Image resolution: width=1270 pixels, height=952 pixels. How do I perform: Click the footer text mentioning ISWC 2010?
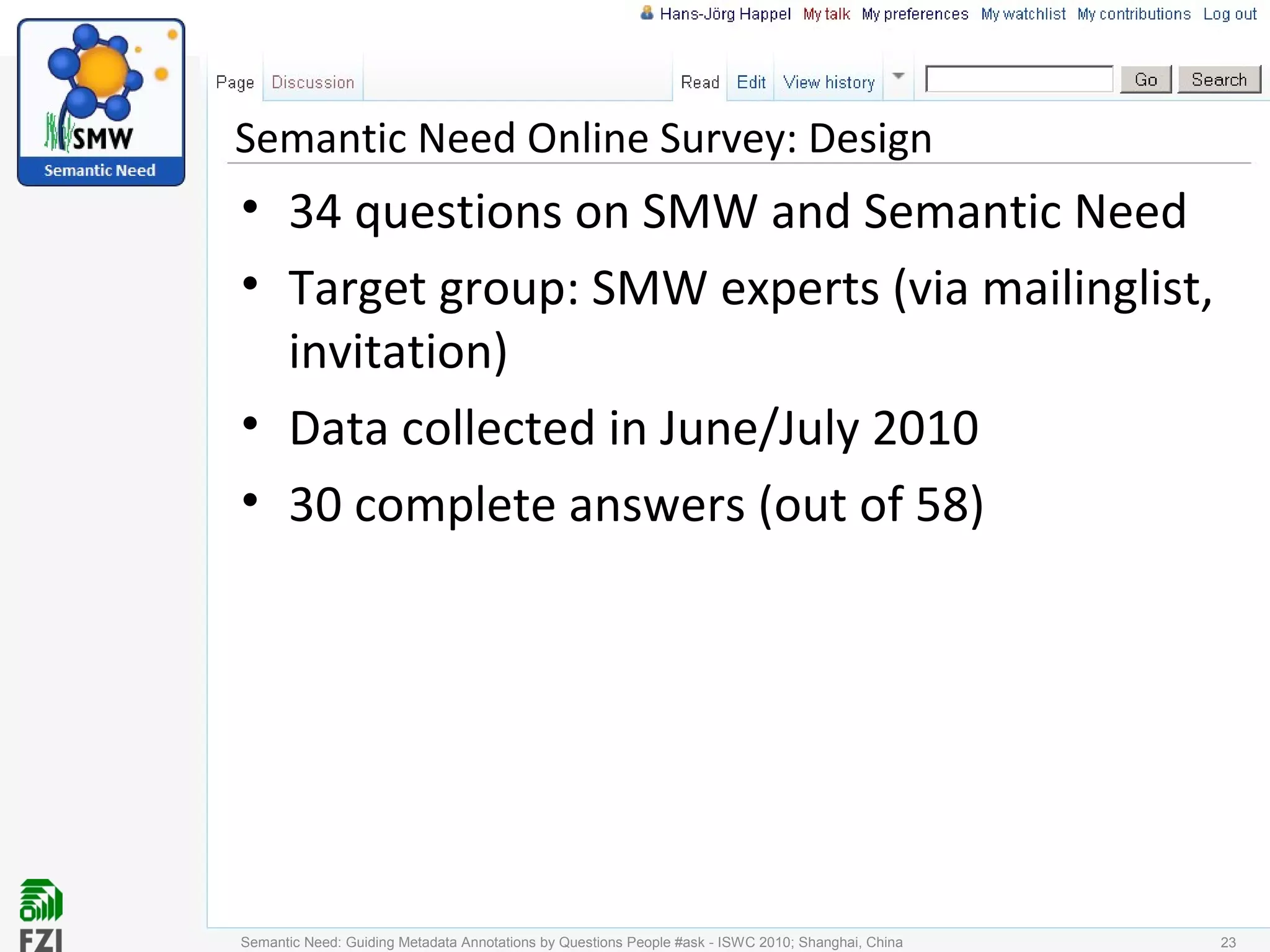point(571,942)
